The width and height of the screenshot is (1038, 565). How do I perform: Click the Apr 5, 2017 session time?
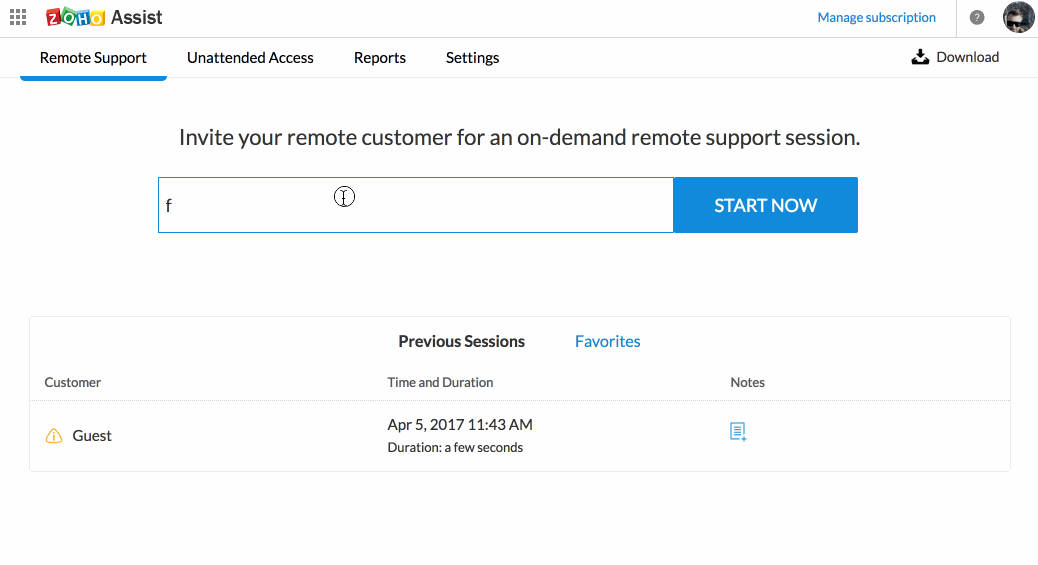coord(460,425)
